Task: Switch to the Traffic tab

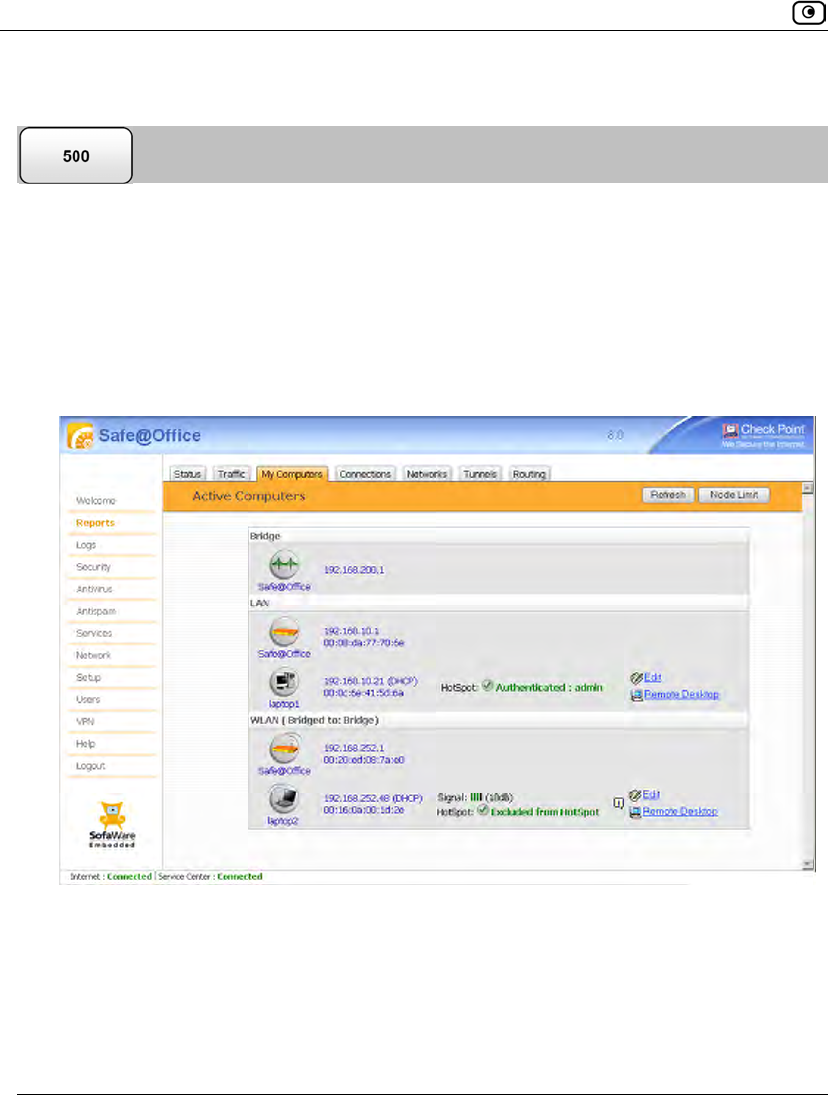Action: pos(231,474)
